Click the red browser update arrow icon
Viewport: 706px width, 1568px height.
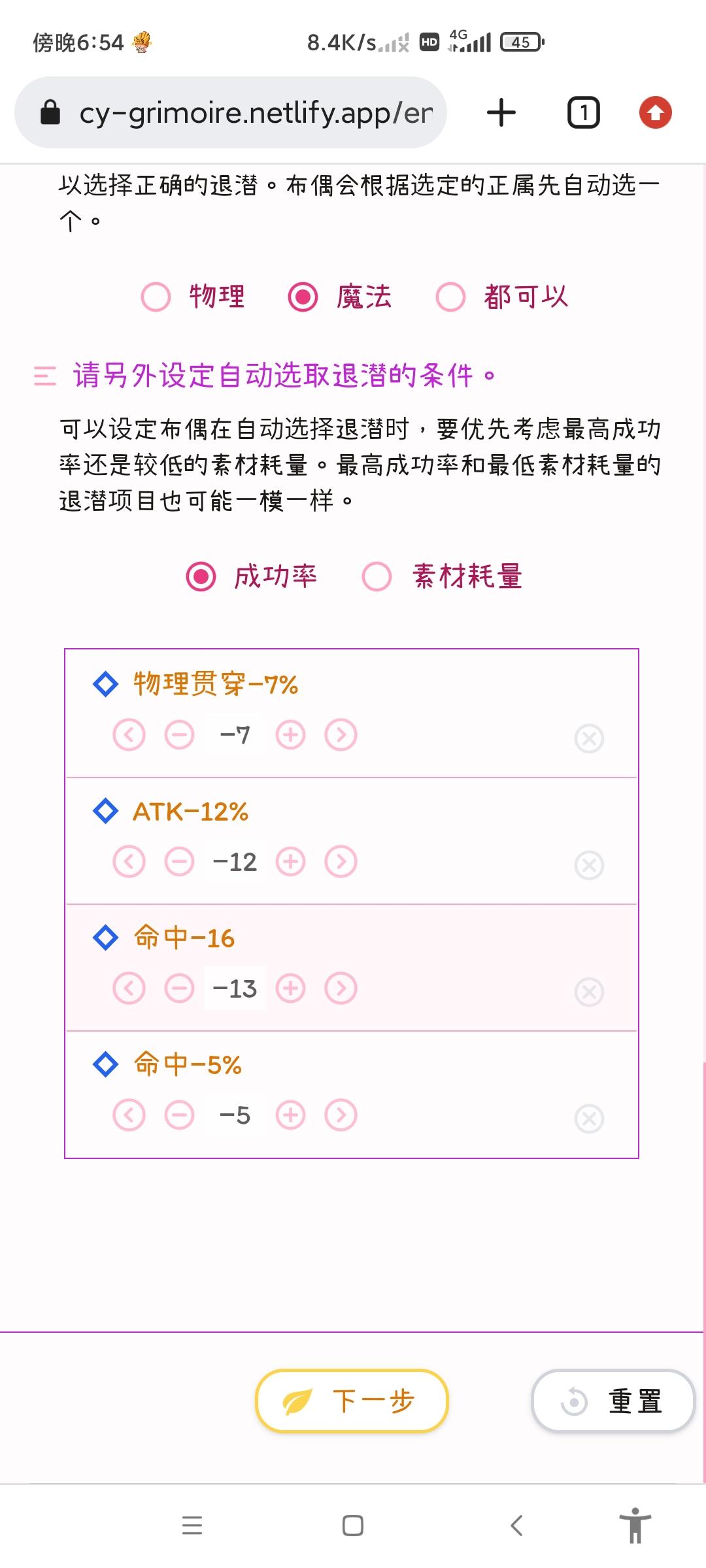coord(656,112)
